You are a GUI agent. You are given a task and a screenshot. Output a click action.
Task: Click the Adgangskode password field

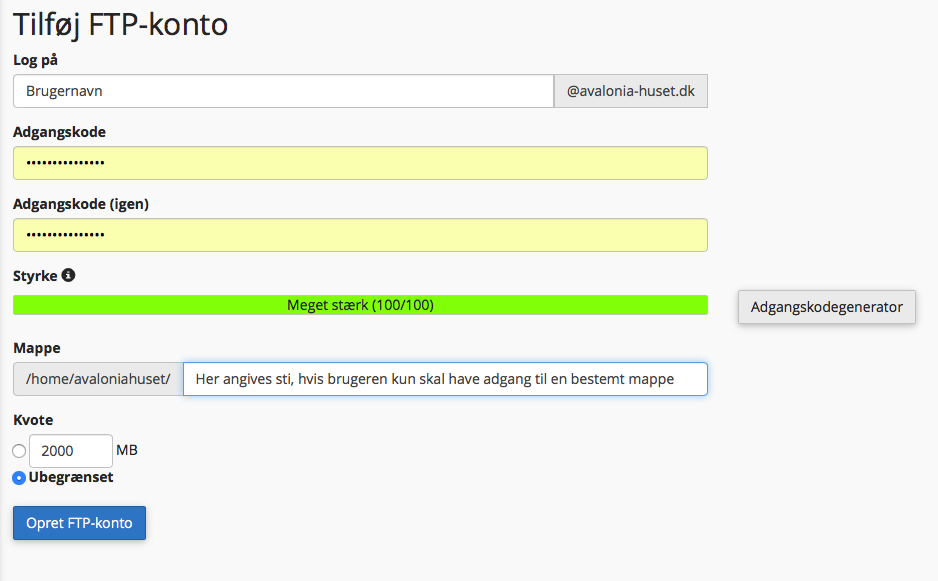[360, 163]
